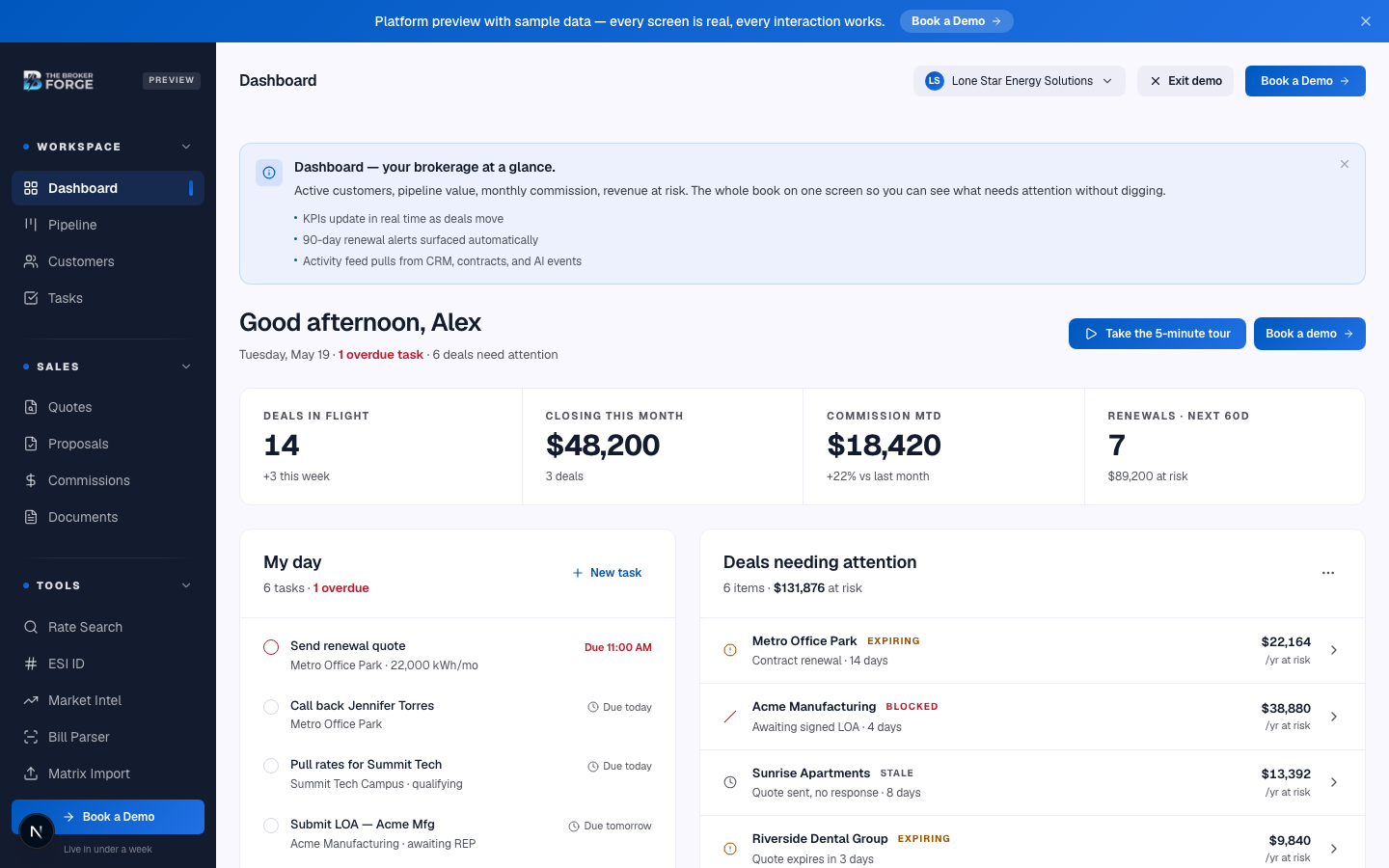Collapse the Tools sidebar section
Viewport: 1389px width, 868px height.
coord(186,585)
